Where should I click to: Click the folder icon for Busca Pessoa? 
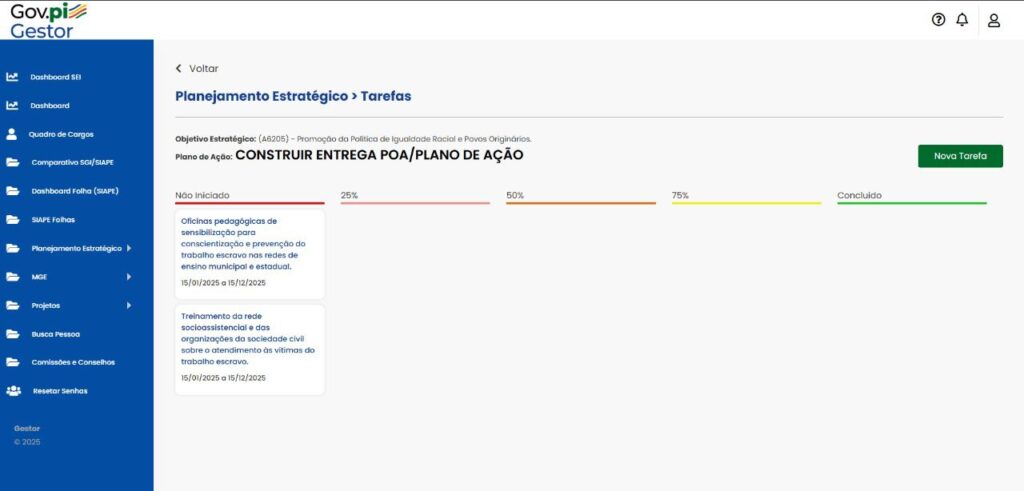point(12,334)
